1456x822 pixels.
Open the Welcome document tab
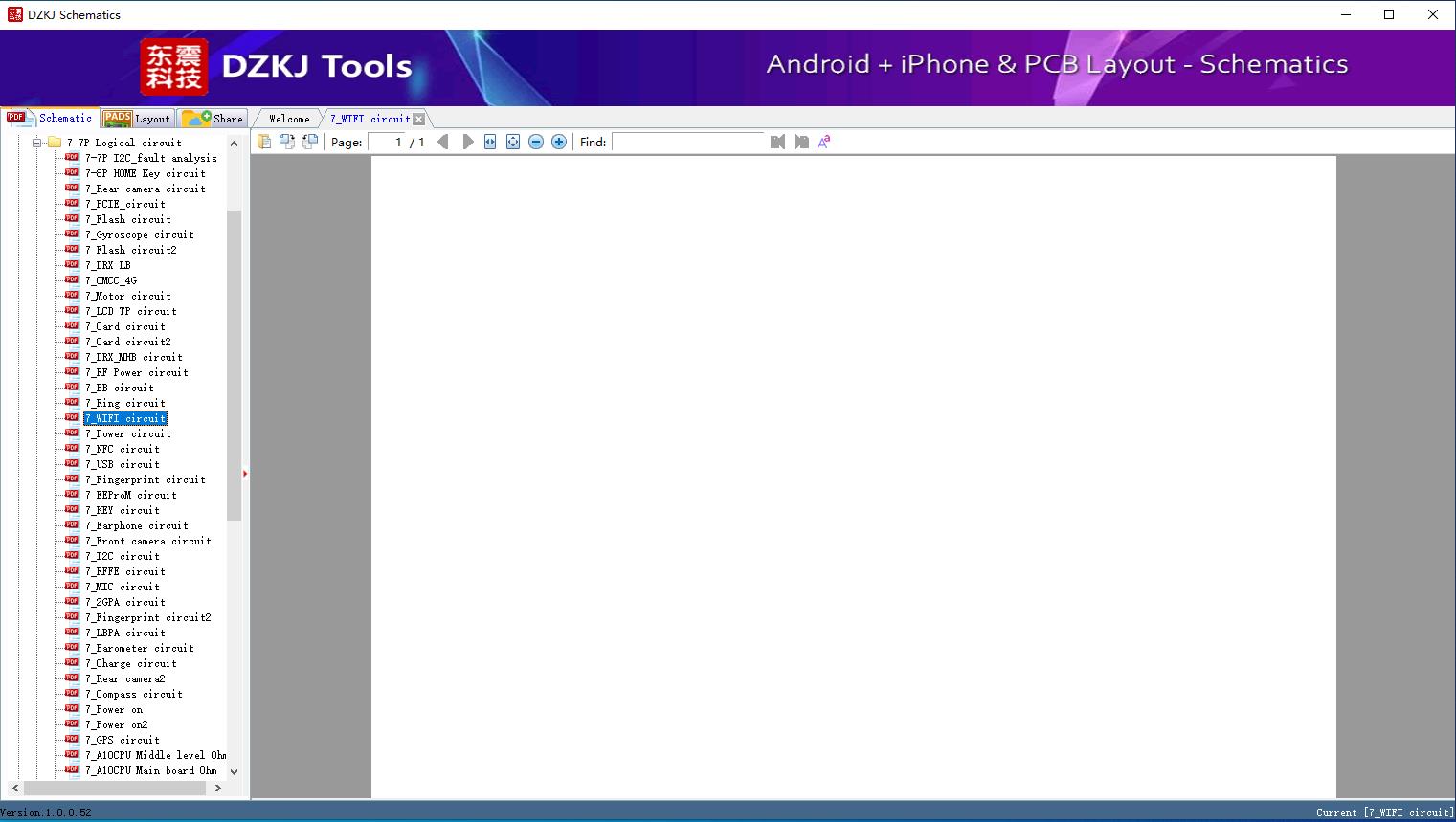pyautogui.click(x=289, y=119)
